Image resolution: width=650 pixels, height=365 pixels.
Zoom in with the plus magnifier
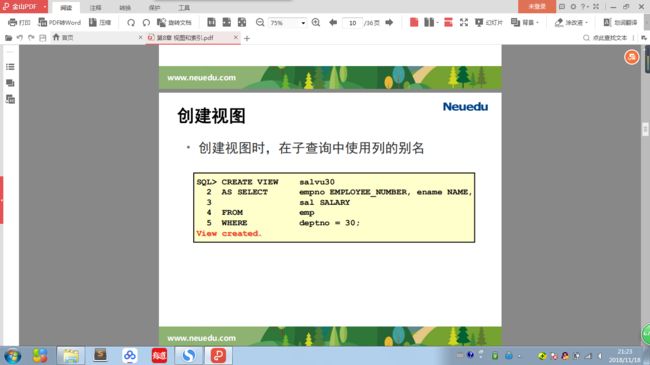coord(316,22)
